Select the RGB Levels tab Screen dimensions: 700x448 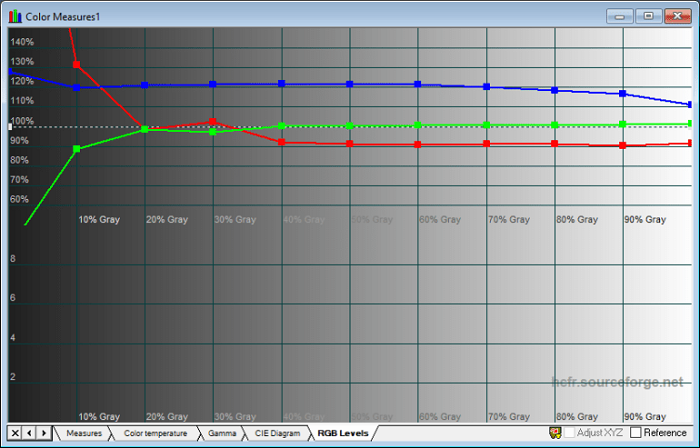[342, 433]
